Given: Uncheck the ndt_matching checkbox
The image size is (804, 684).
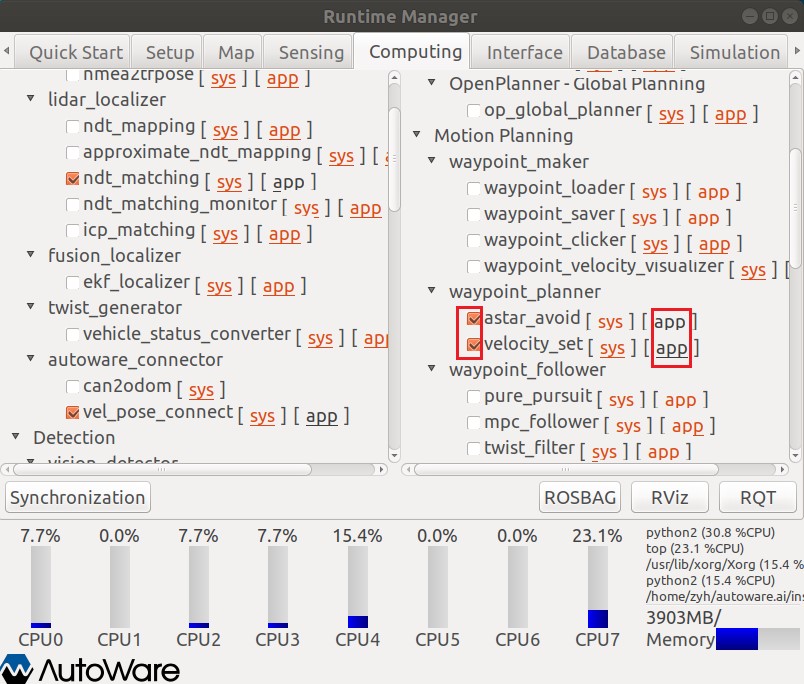Looking at the screenshot, I should (x=73, y=178).
